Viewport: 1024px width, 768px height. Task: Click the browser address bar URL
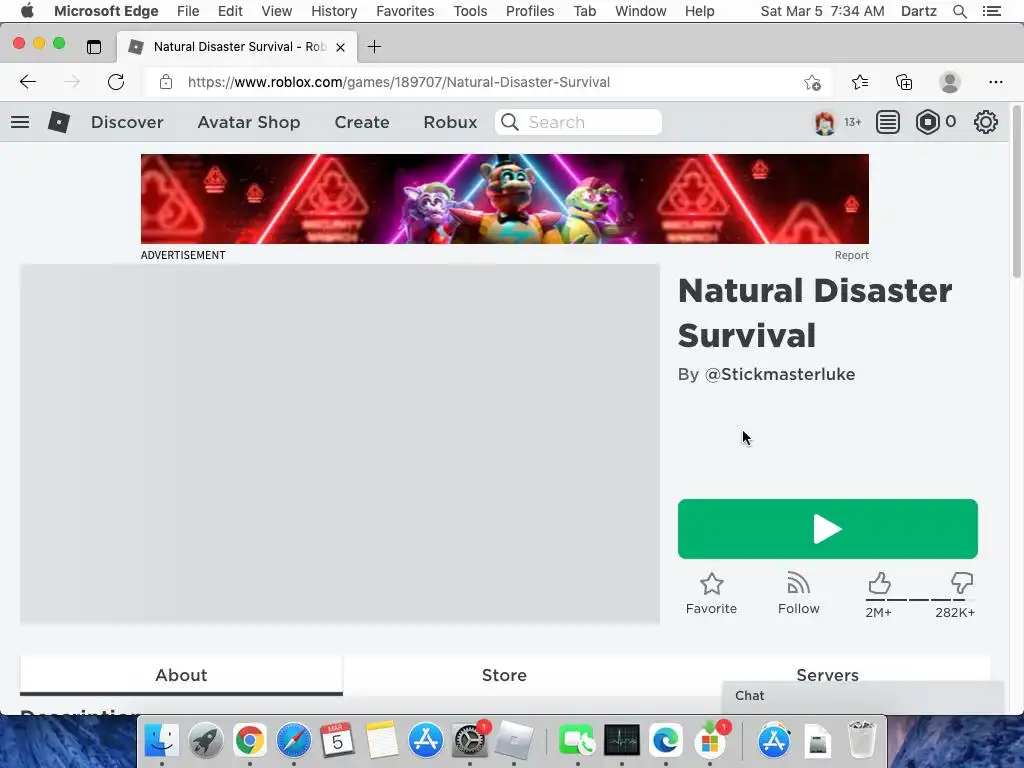[x=398, y=82]
